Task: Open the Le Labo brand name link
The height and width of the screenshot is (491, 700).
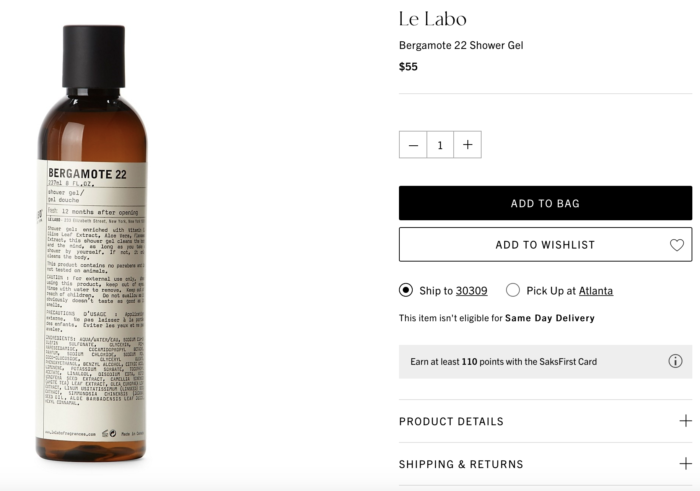Action: [x=433, y=19]
